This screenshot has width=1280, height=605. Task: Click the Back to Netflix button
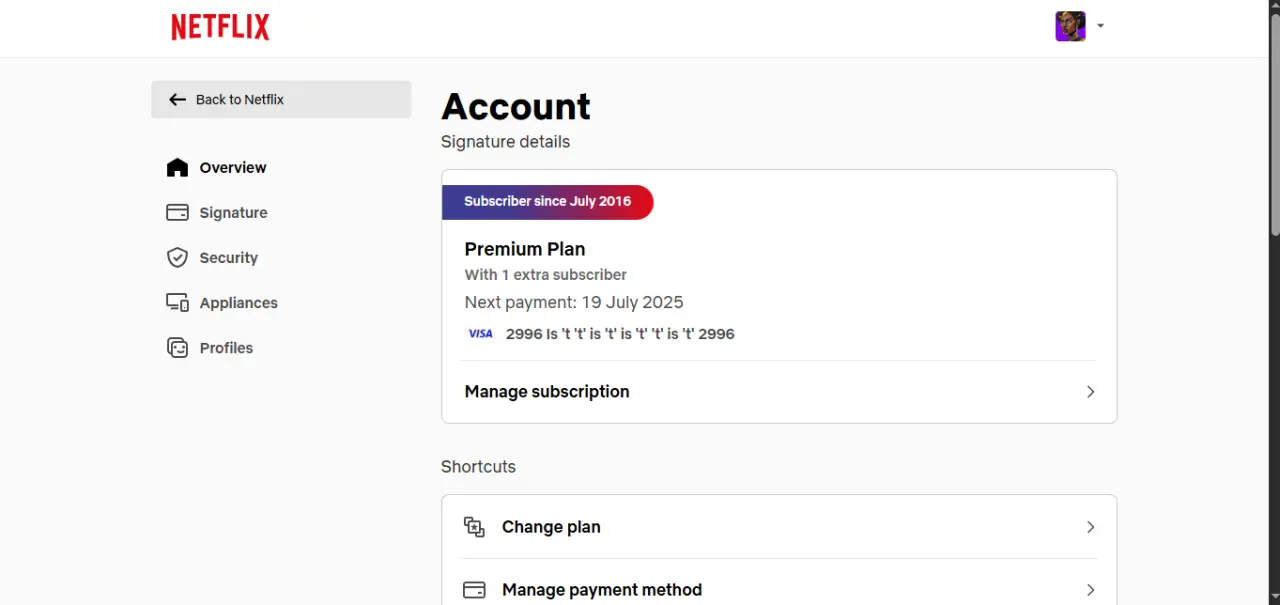pos(281,99)
